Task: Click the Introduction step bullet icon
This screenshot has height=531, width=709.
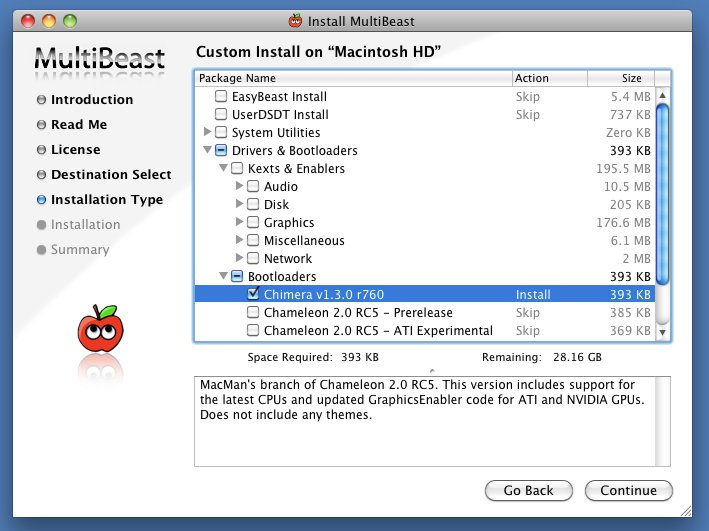Action: pos(41,100)
